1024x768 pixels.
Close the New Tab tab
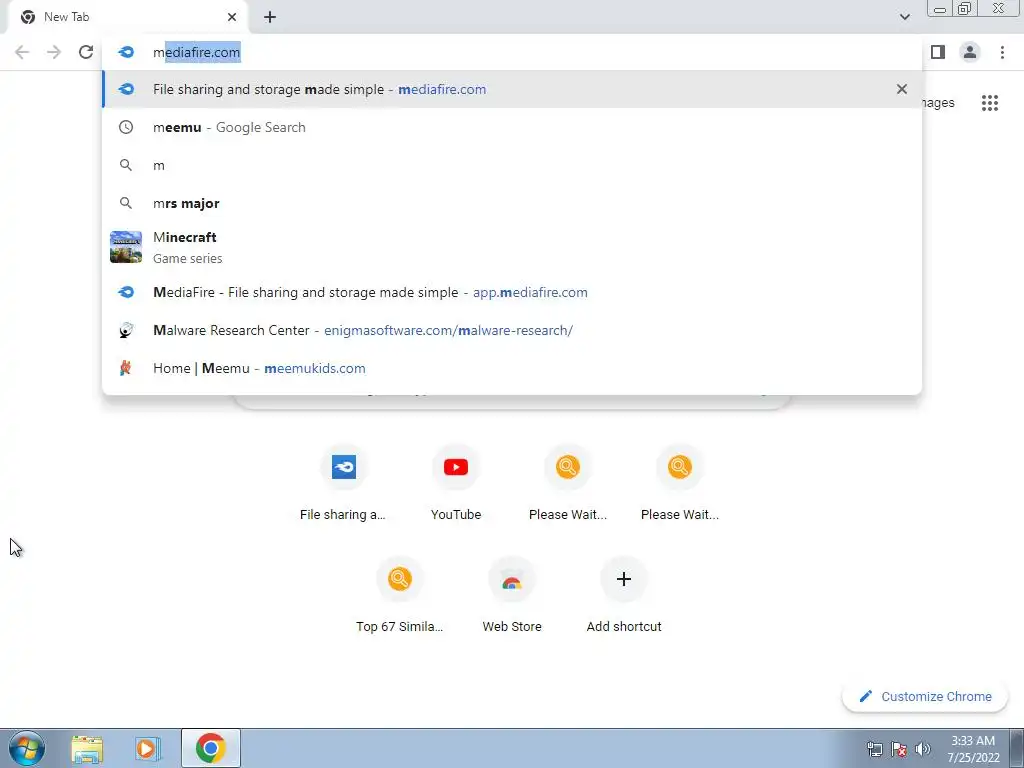click(232, 17)
